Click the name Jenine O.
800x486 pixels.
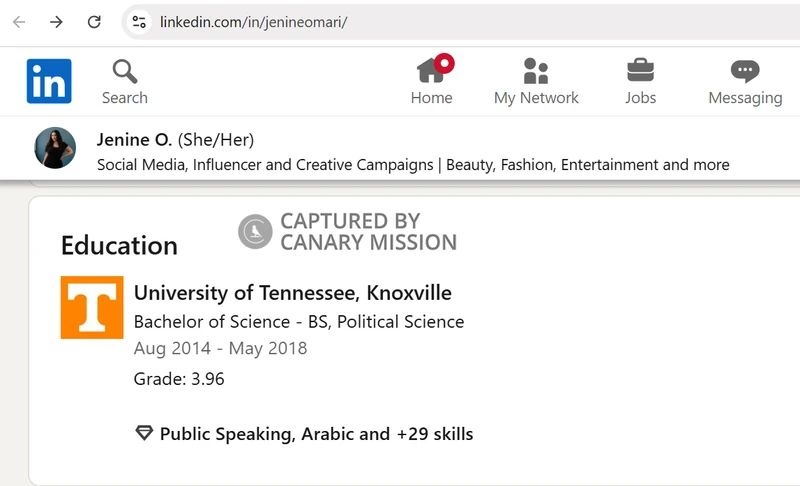pyautogui.click(x=134, y=140)
